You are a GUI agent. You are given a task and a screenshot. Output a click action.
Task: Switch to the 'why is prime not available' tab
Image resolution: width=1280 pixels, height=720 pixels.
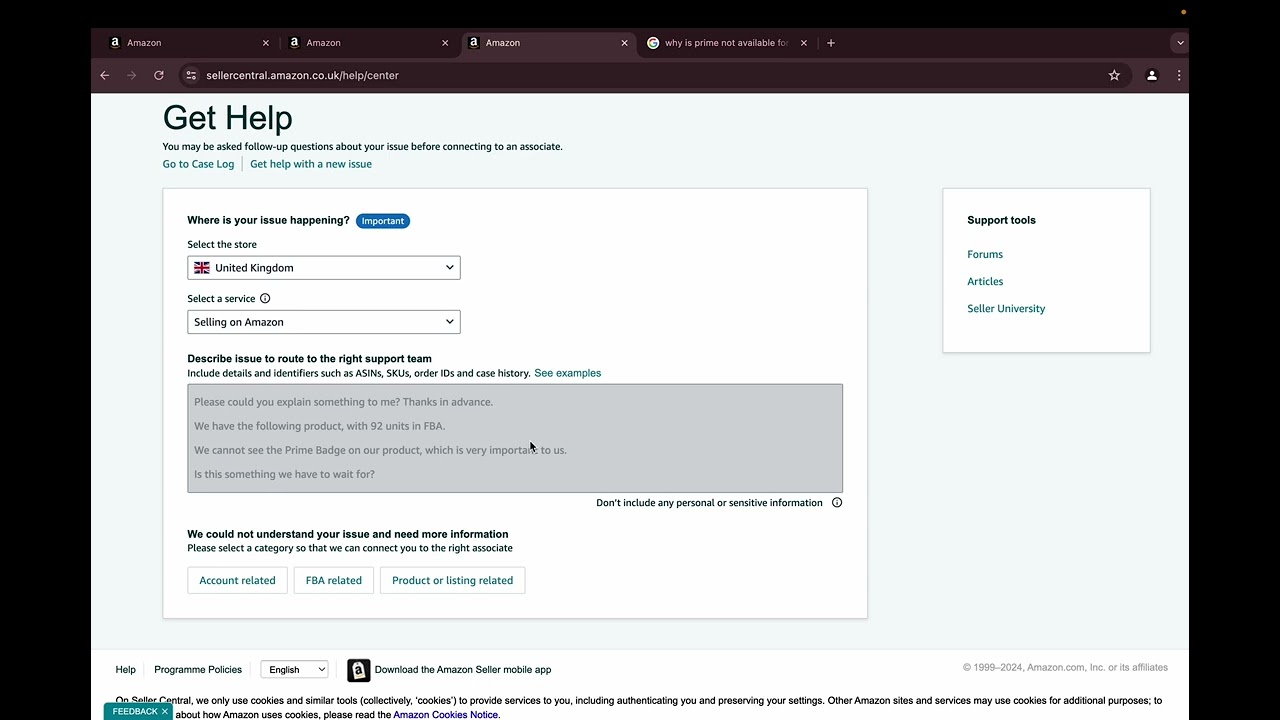coord(726,43)
